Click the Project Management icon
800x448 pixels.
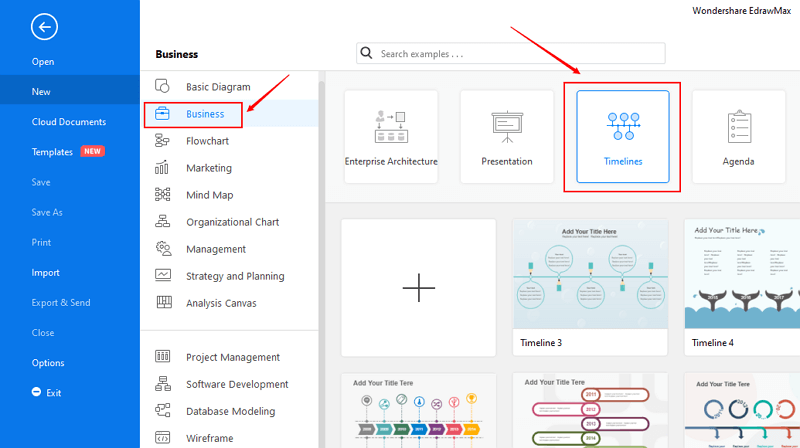(163, 356)
